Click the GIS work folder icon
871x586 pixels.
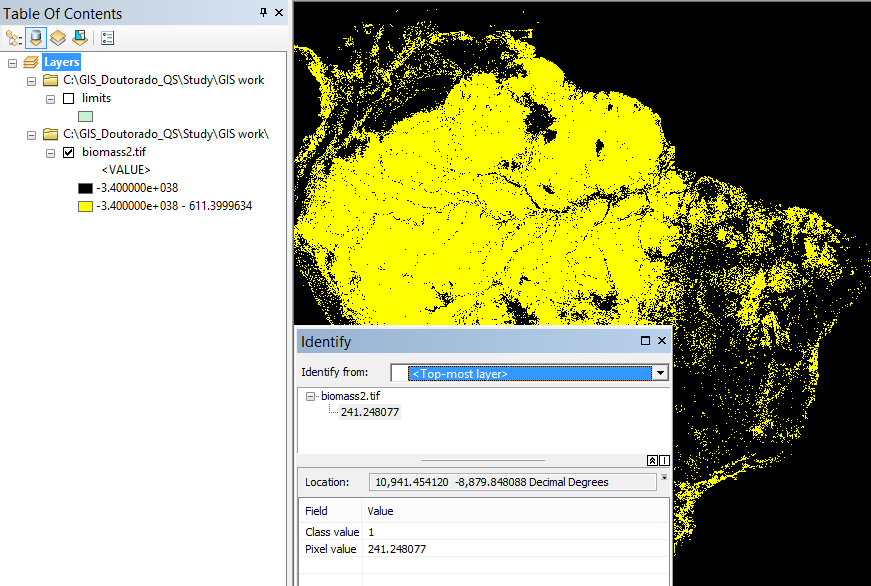pyautogui.click(x=50, y=80)
